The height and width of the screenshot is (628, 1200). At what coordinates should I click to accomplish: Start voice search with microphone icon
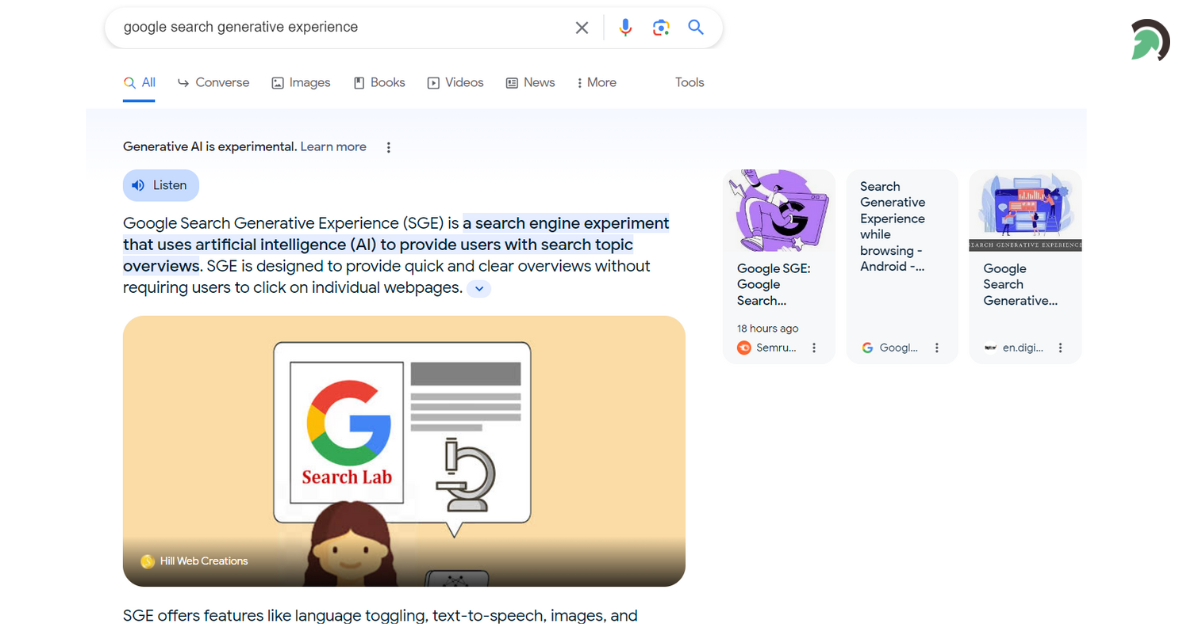(x=626, y=28)
